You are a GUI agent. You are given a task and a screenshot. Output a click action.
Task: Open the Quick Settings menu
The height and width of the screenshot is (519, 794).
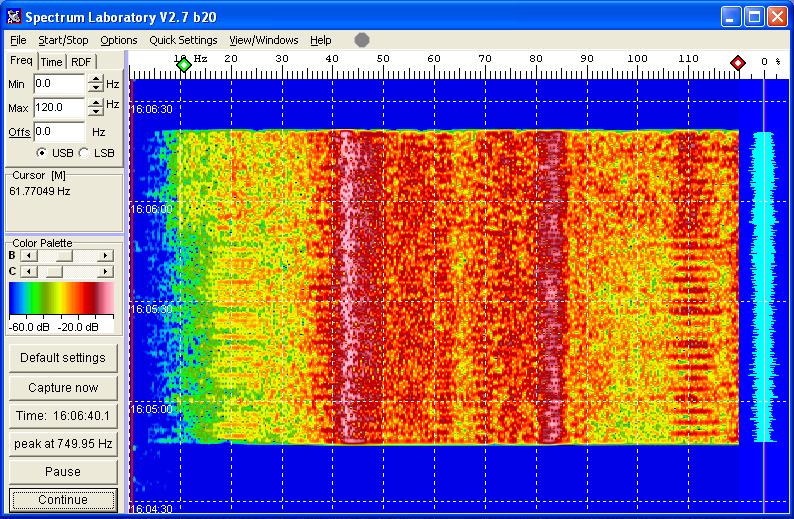tap(183, 40)
